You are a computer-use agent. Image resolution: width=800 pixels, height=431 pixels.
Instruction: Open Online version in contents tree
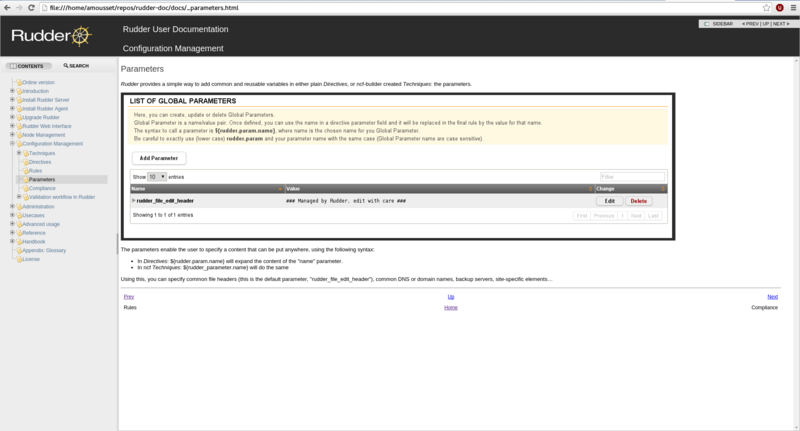[38, 82]
